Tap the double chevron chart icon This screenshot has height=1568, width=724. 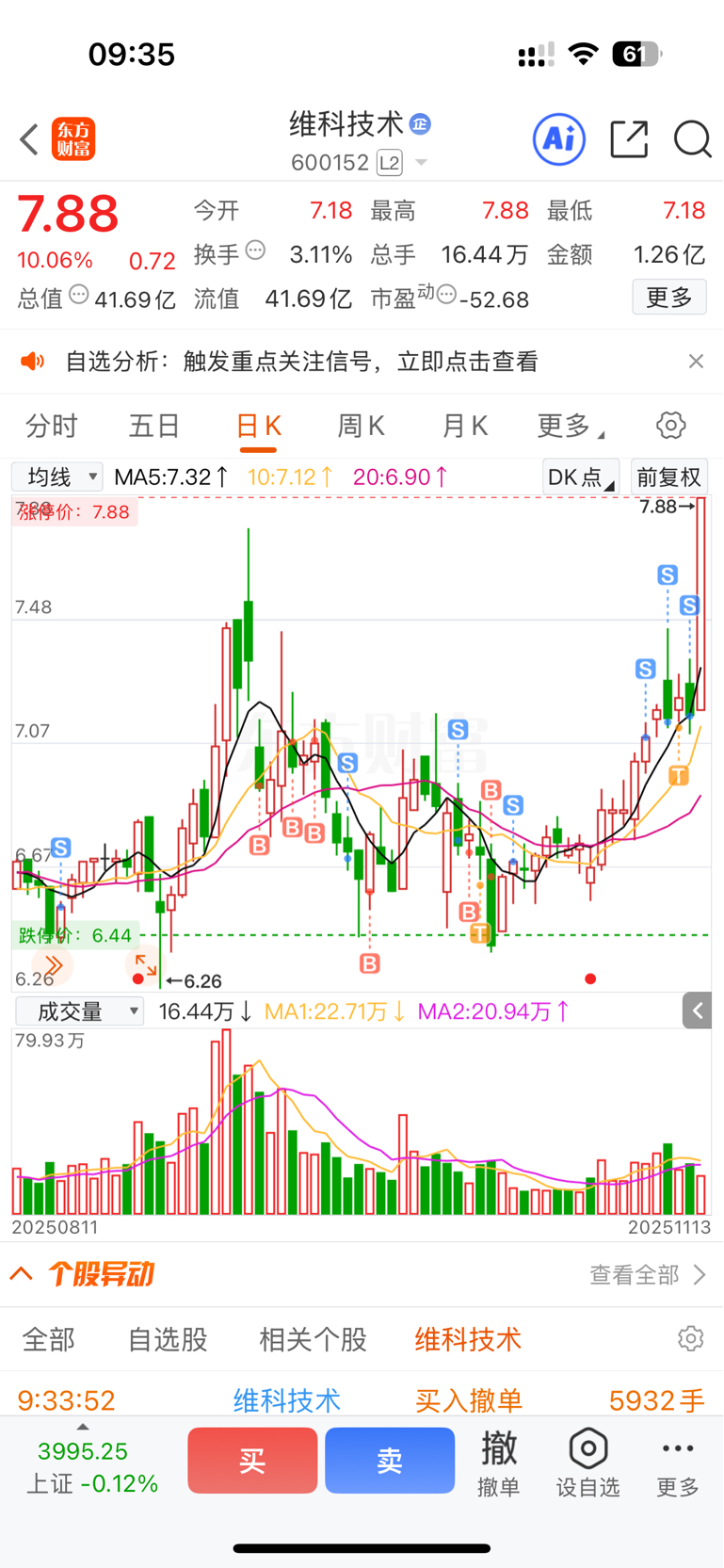(53, 964)
